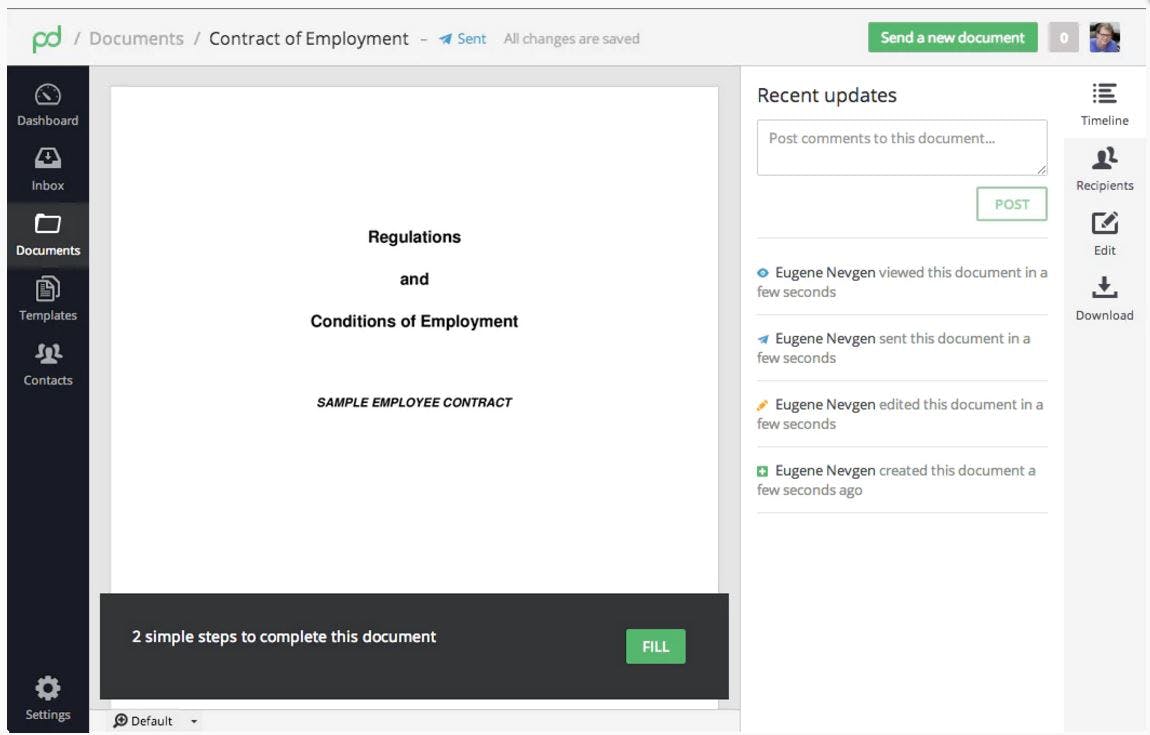Download the document
This screenshot has height=735, width=1150.
click(x=1105, y=299)
